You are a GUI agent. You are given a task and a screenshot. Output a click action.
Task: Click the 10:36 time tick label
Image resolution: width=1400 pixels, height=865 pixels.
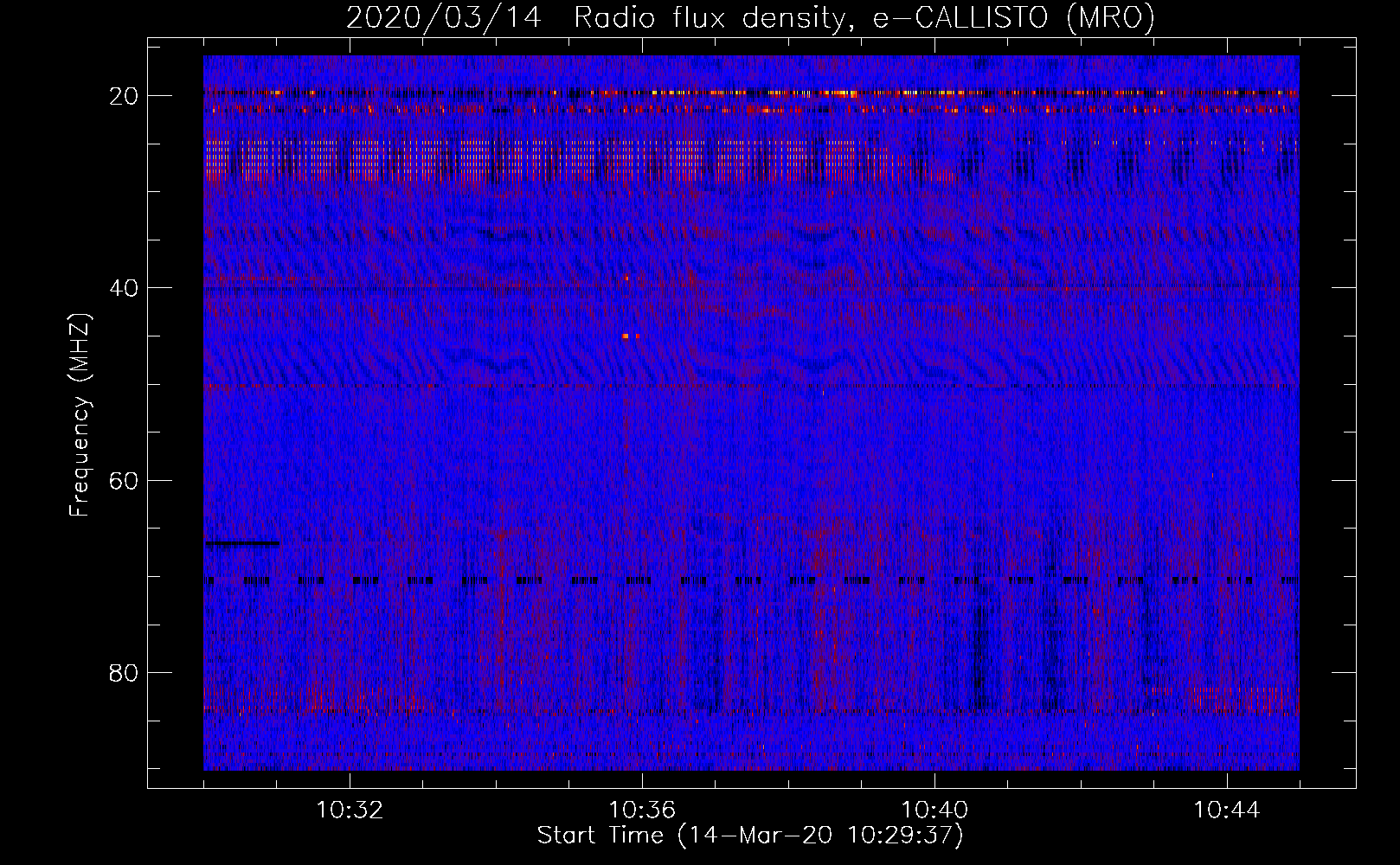pos(642,811)
